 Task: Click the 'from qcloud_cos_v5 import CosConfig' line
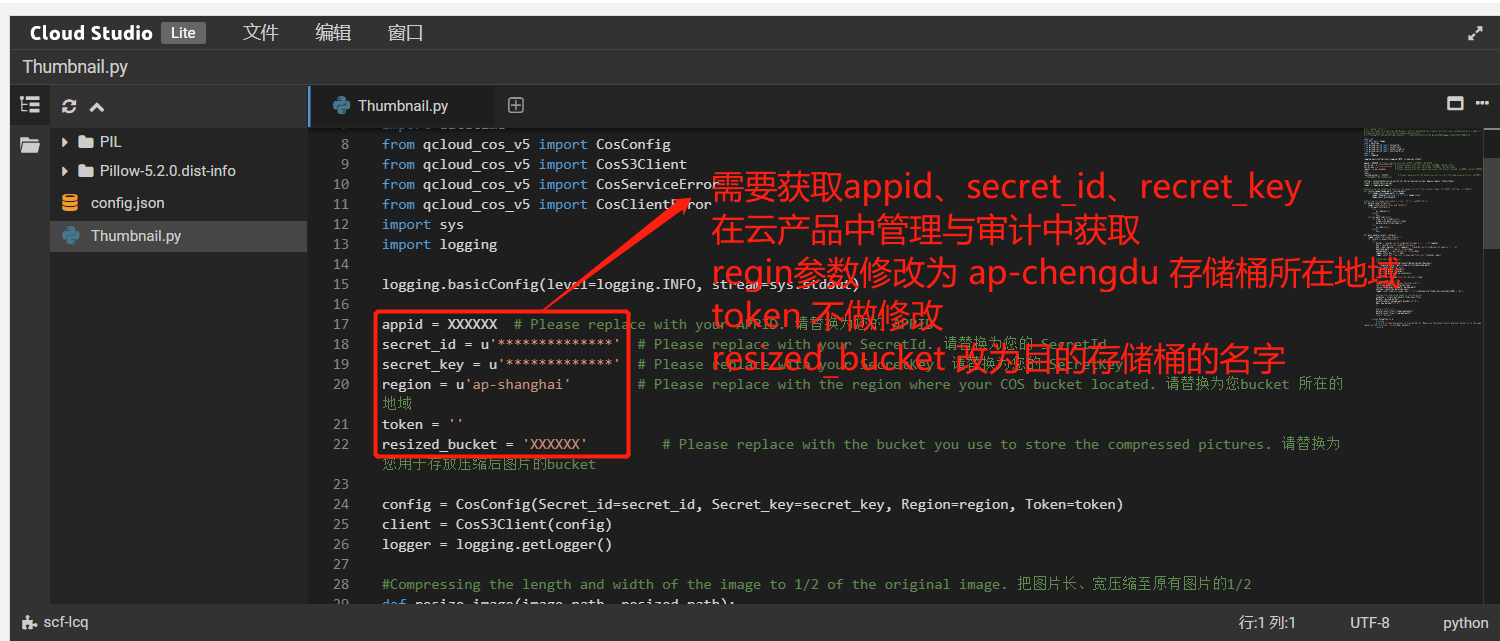pos(526,144)
